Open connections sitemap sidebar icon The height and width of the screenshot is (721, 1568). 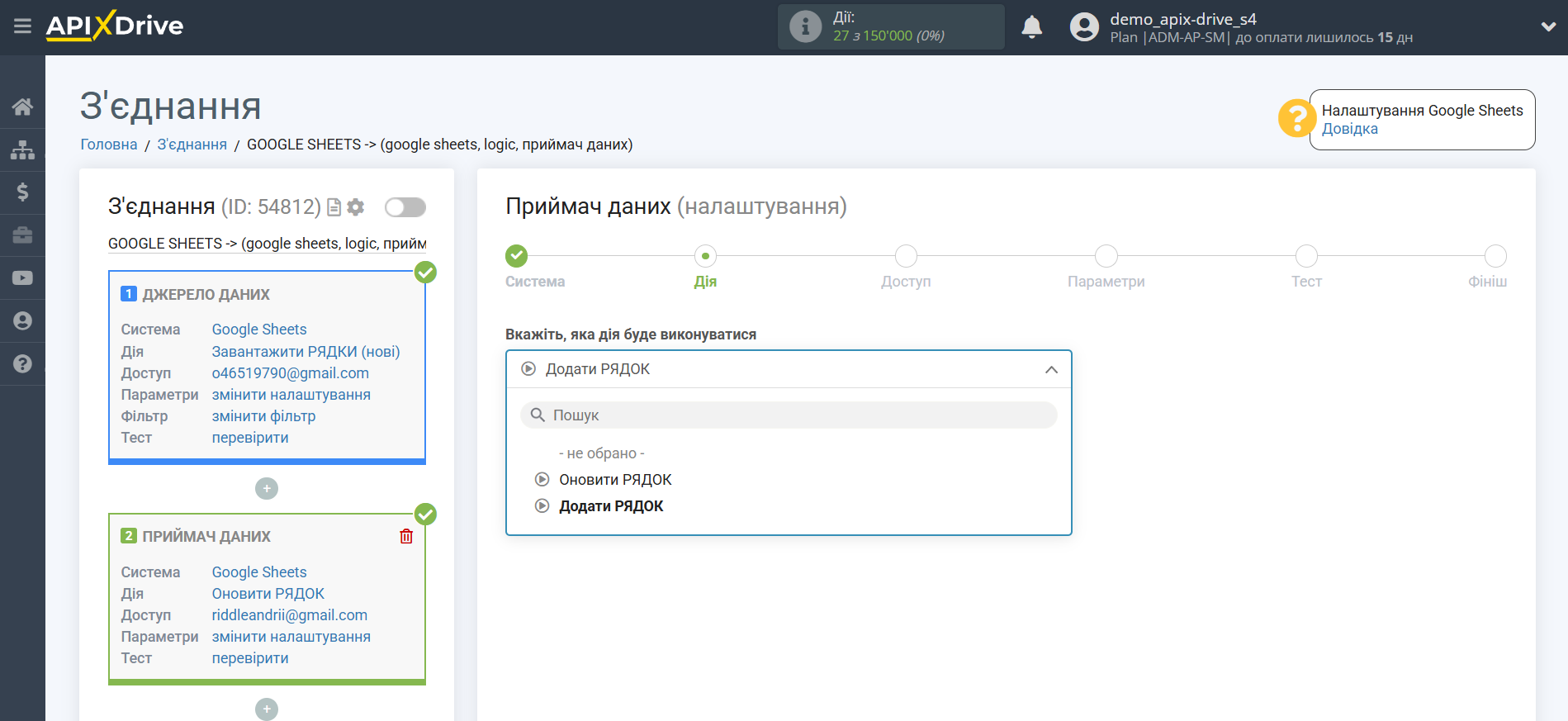[22, 149]
